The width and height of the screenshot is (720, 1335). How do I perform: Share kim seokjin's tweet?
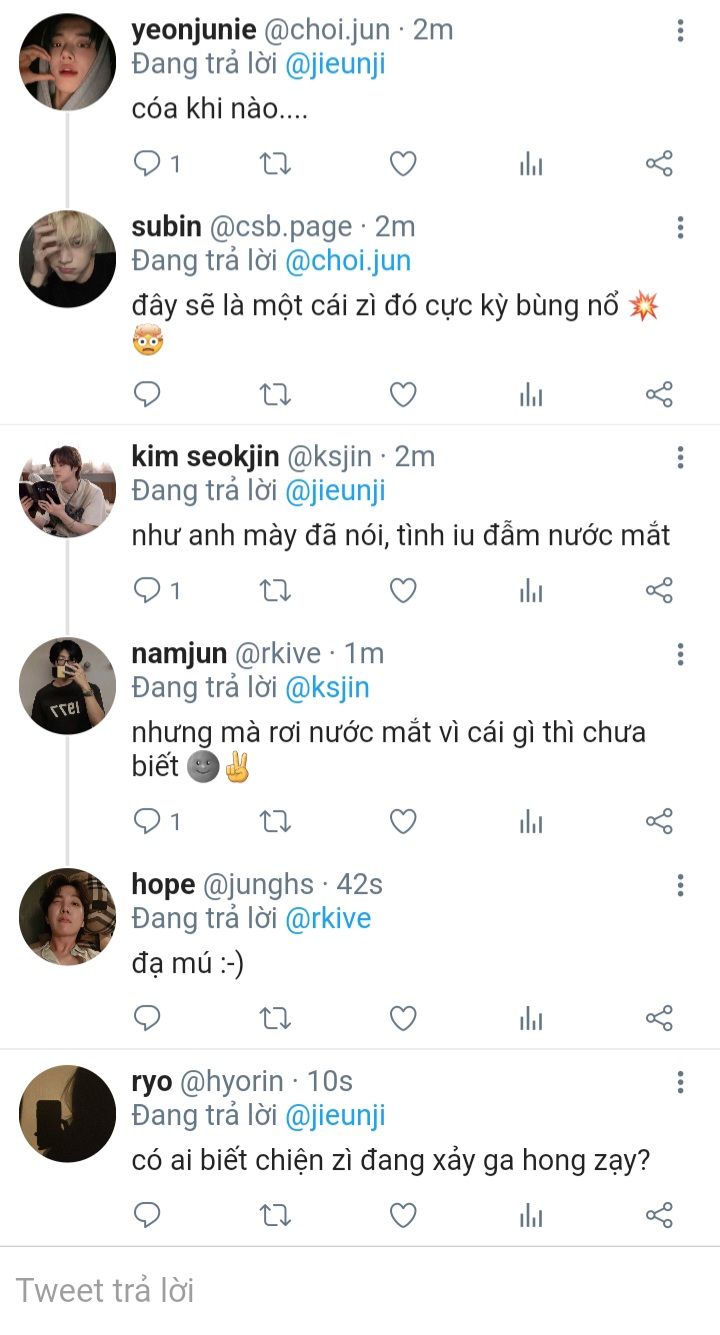pyautogui.click(x=659, y=591)
